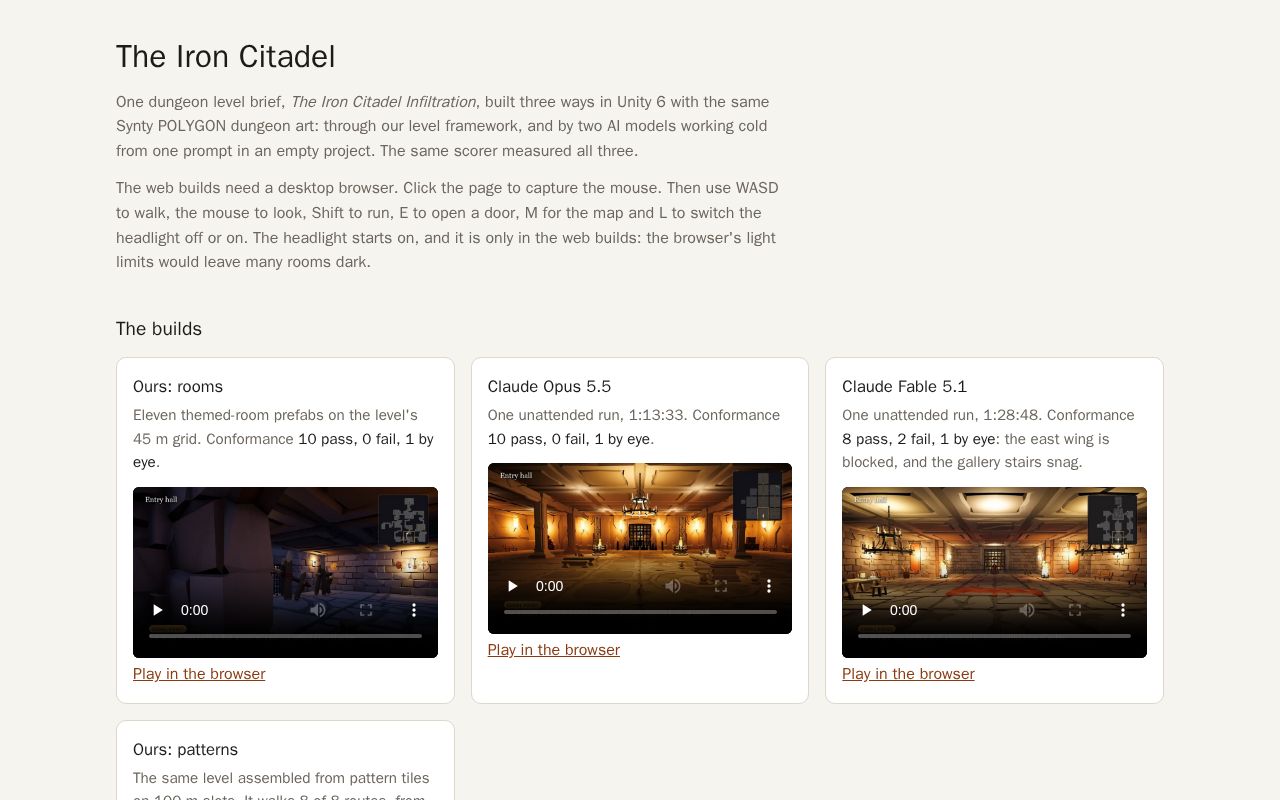Screen dimensions: 1280x800
Task: Click the Claude Fable 5.1 time display 0:00
Action: 903,610
